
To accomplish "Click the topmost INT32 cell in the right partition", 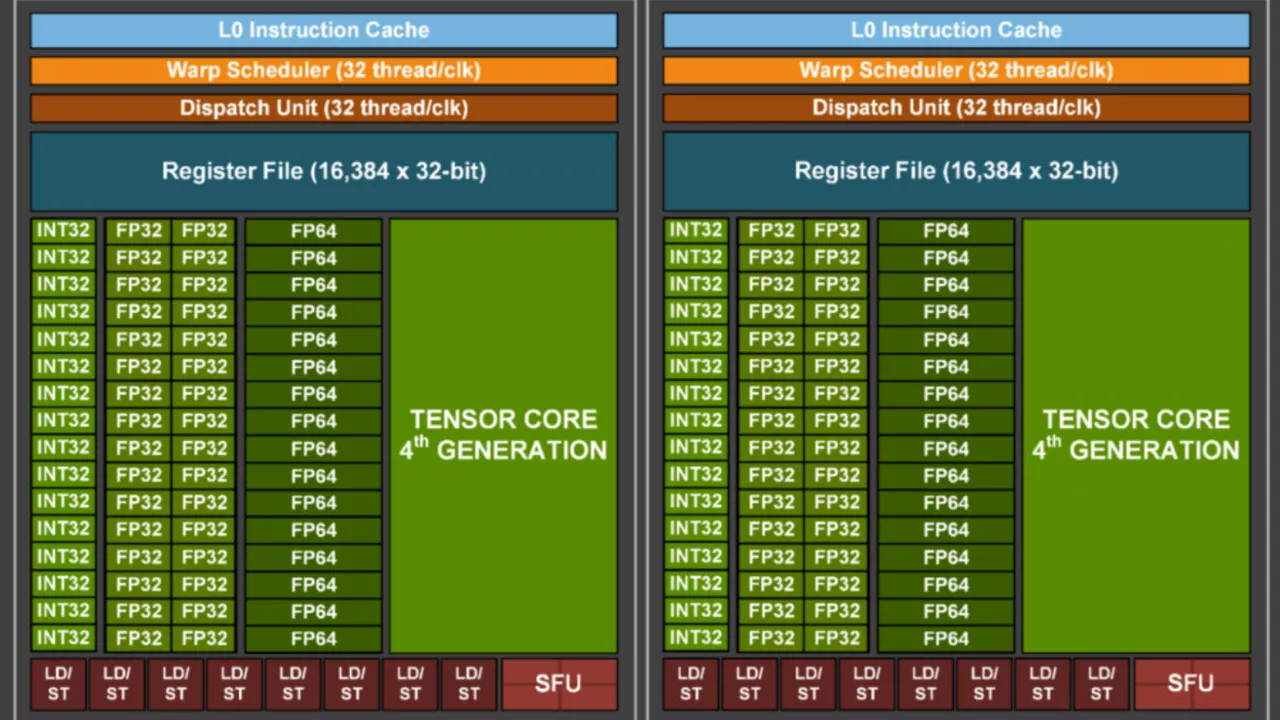I will tap(696, 231).
